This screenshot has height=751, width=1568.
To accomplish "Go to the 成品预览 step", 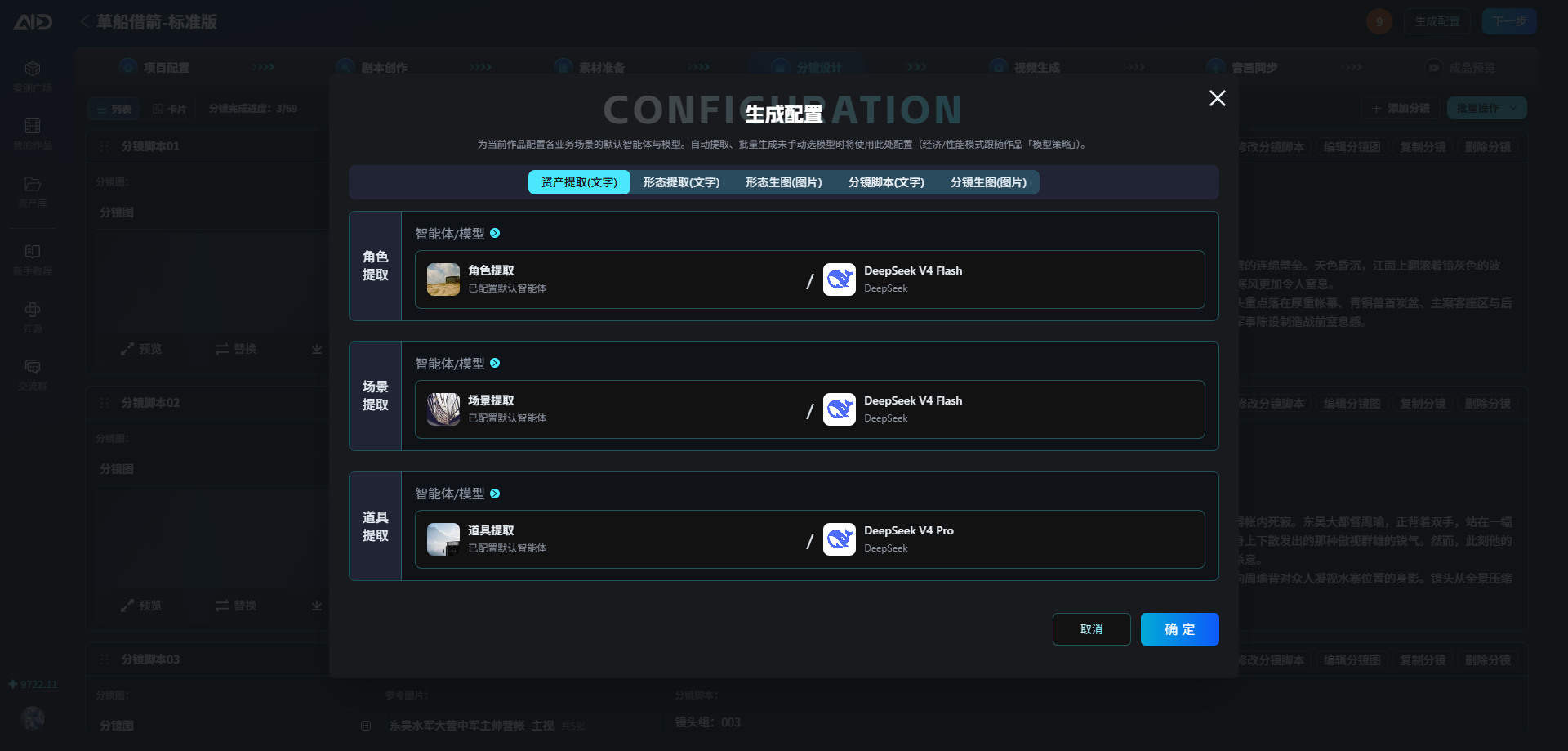I will 1461,67.
